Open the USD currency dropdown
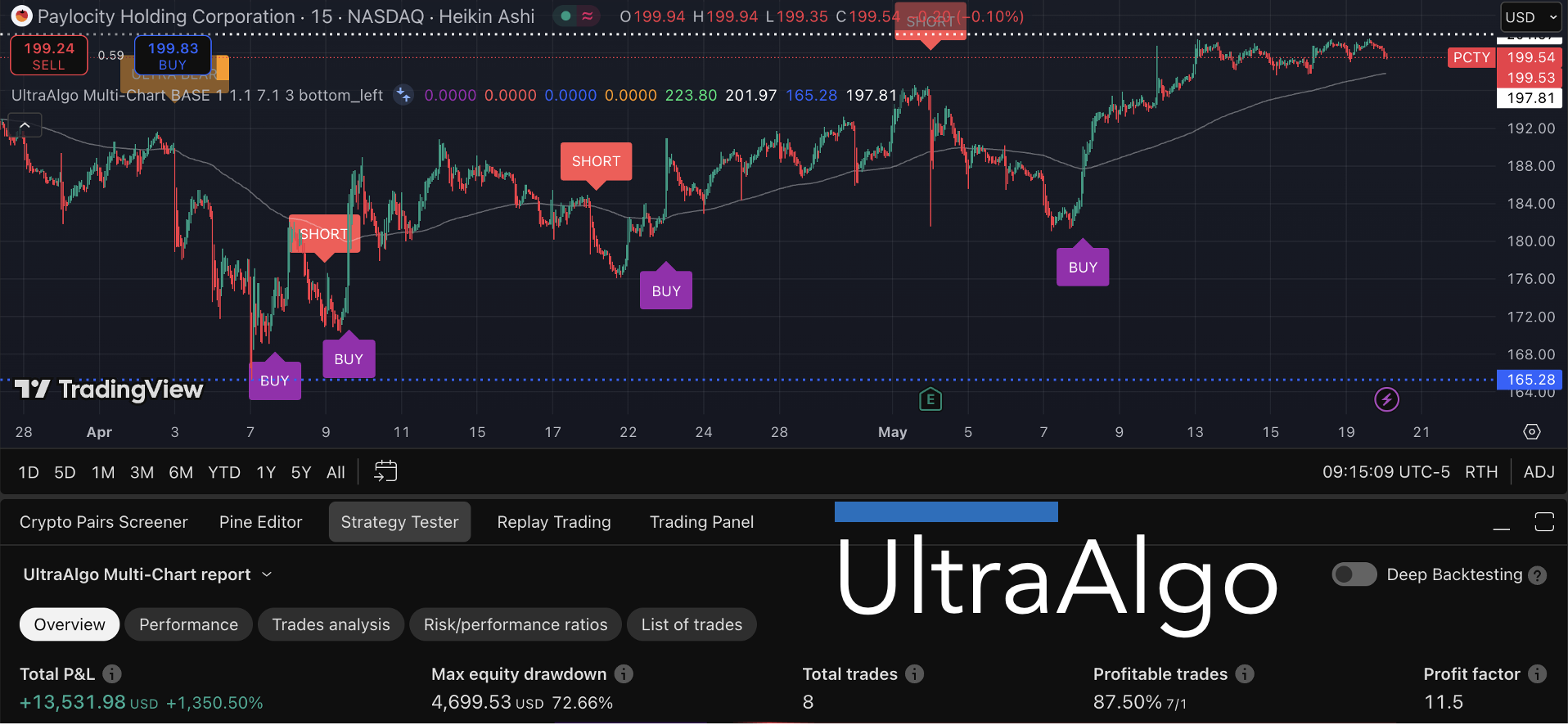This screenshot has height=725, width=1568. click(1531, 17)
